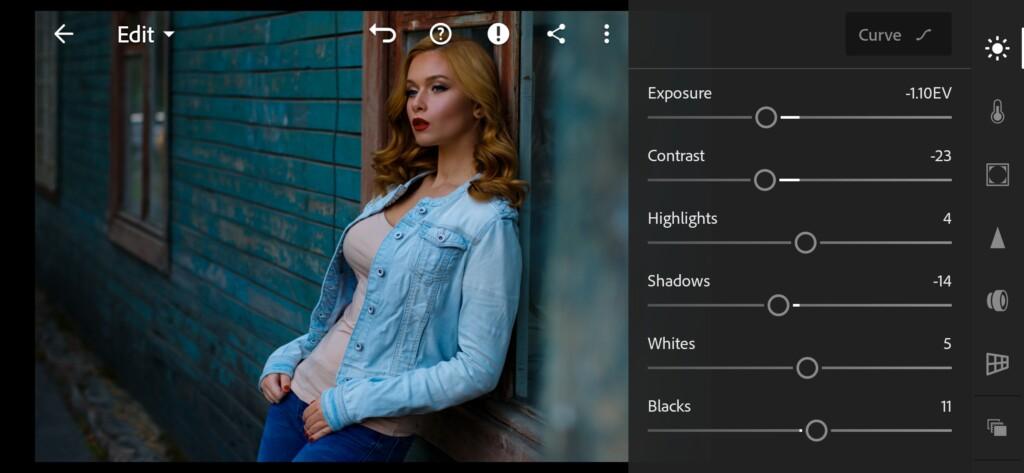Click the Highlights slider handle
Viewport: 1024px width, 473px height.
805,243
